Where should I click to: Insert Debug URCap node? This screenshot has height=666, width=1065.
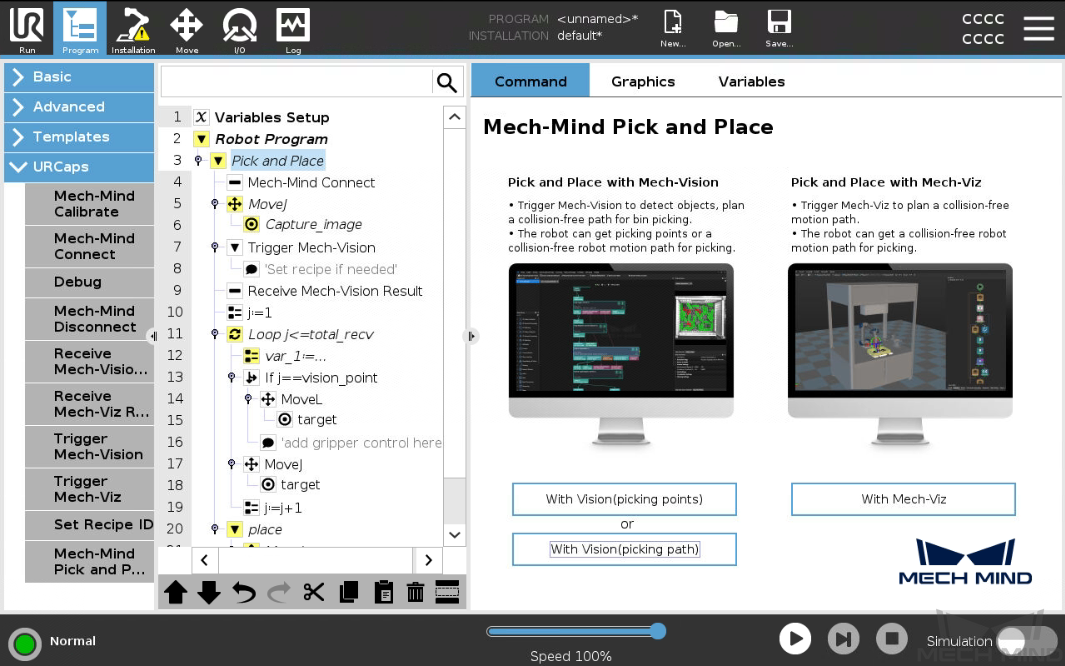90,282
